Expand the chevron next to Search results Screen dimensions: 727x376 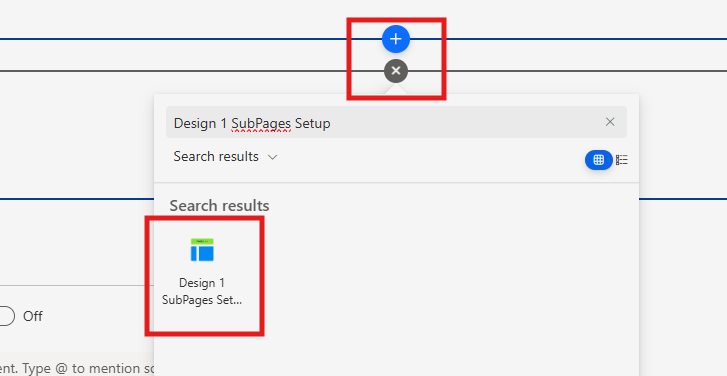[273, 157]
